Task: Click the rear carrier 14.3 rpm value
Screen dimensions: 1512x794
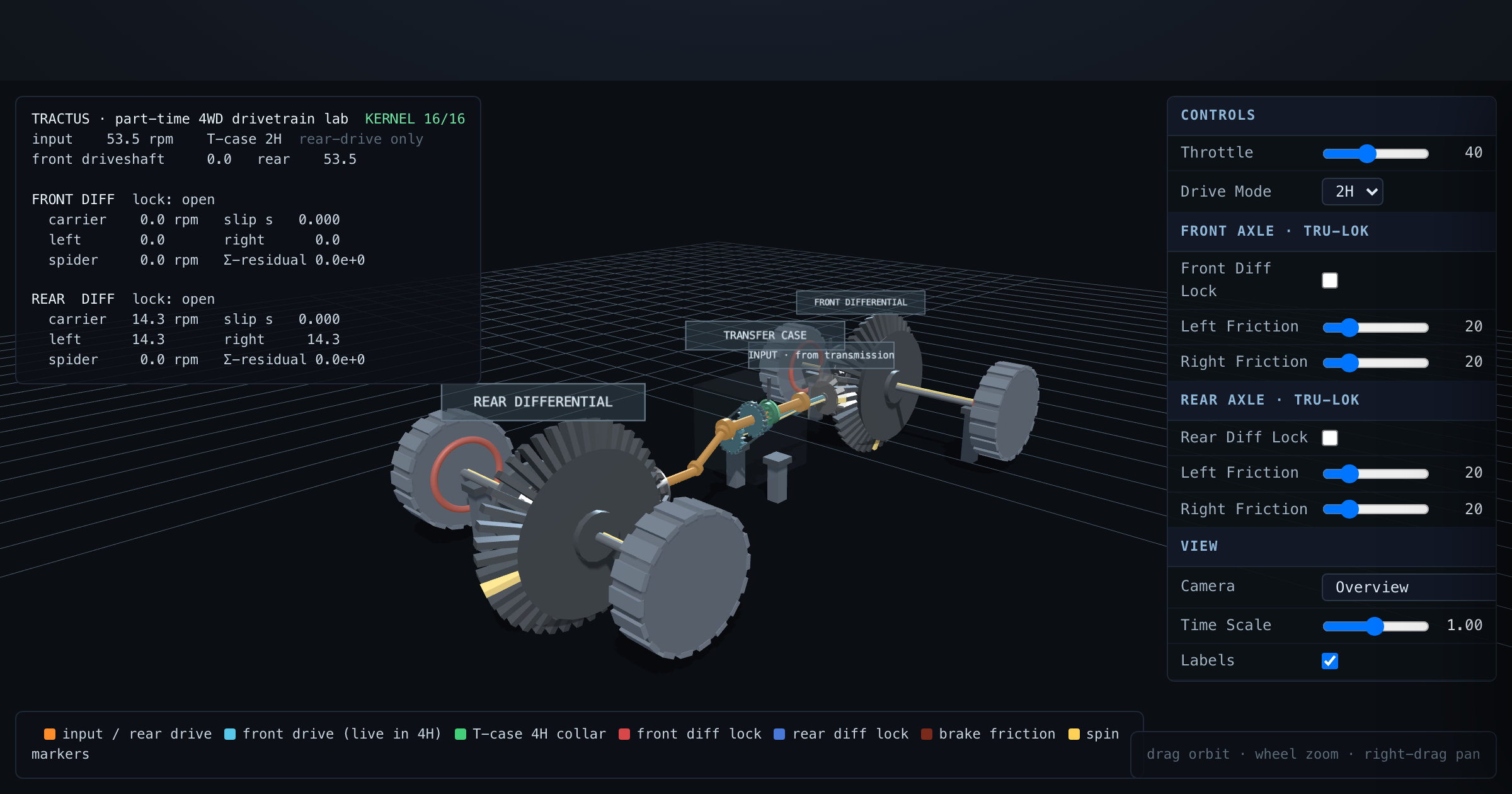Action: coord(165,319)
